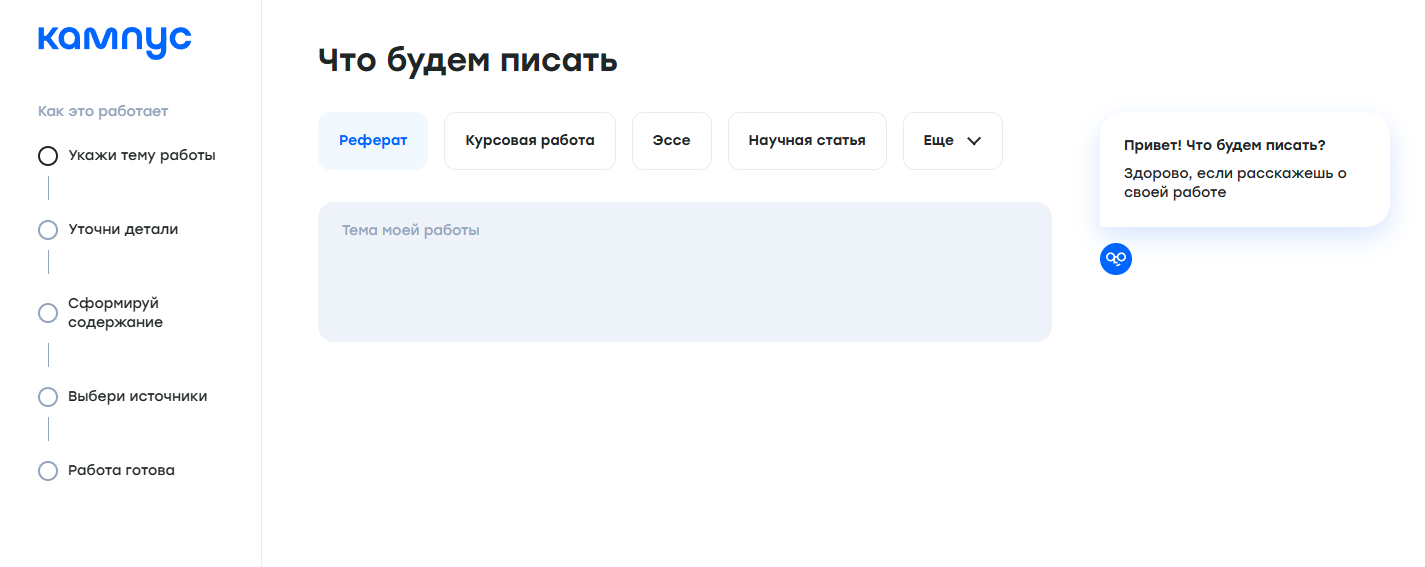
Task: Click the circle marker beside Укажи тему работы
Action: (x=48, y=156)
